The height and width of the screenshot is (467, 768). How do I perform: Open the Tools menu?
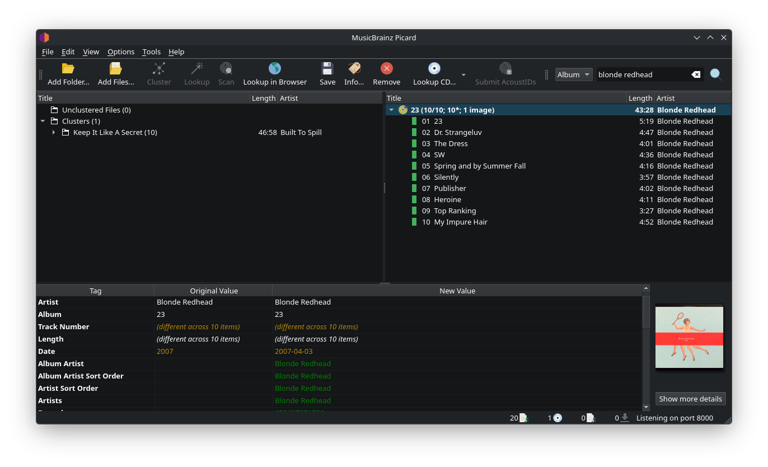(151, 51)
